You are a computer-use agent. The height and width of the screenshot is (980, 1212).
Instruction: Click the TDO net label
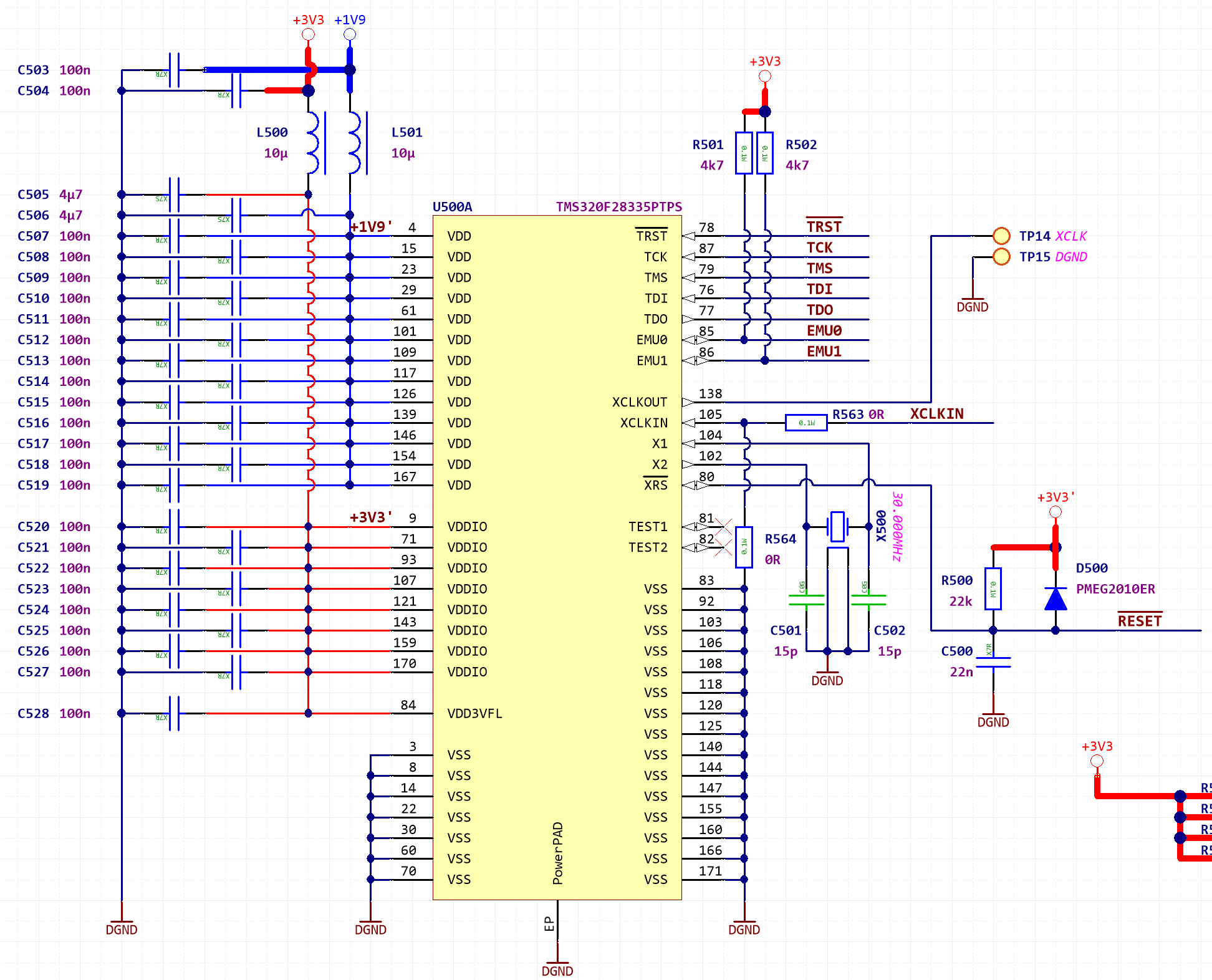pyautogui.click(x=820, y=310)
